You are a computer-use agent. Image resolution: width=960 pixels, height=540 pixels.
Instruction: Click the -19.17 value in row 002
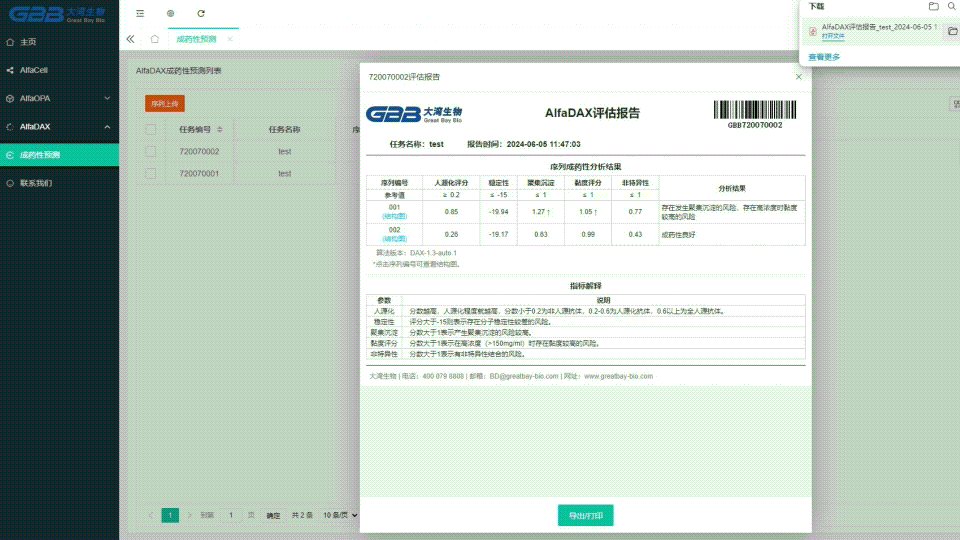click(498, 234)
